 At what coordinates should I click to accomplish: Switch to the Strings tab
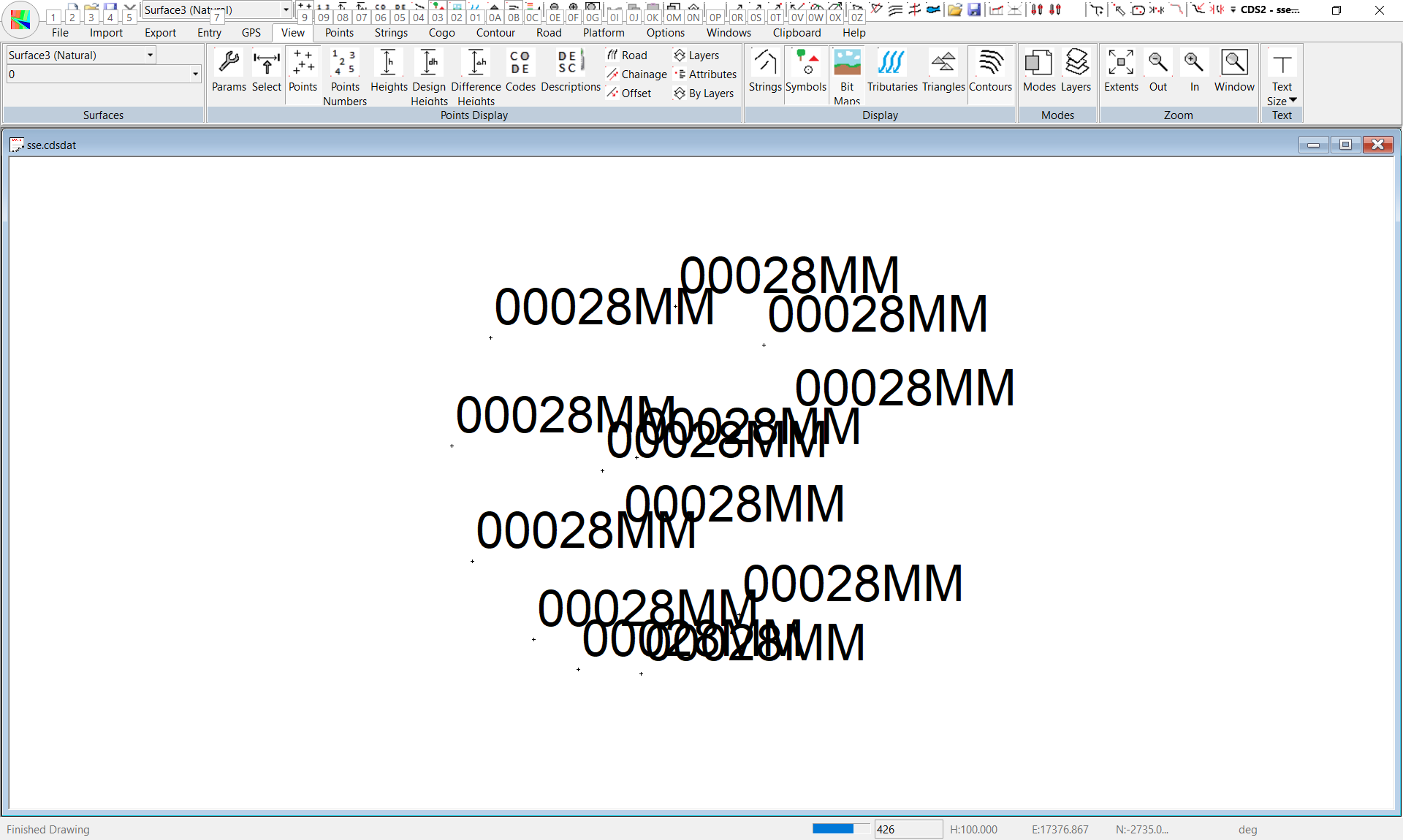391,33
